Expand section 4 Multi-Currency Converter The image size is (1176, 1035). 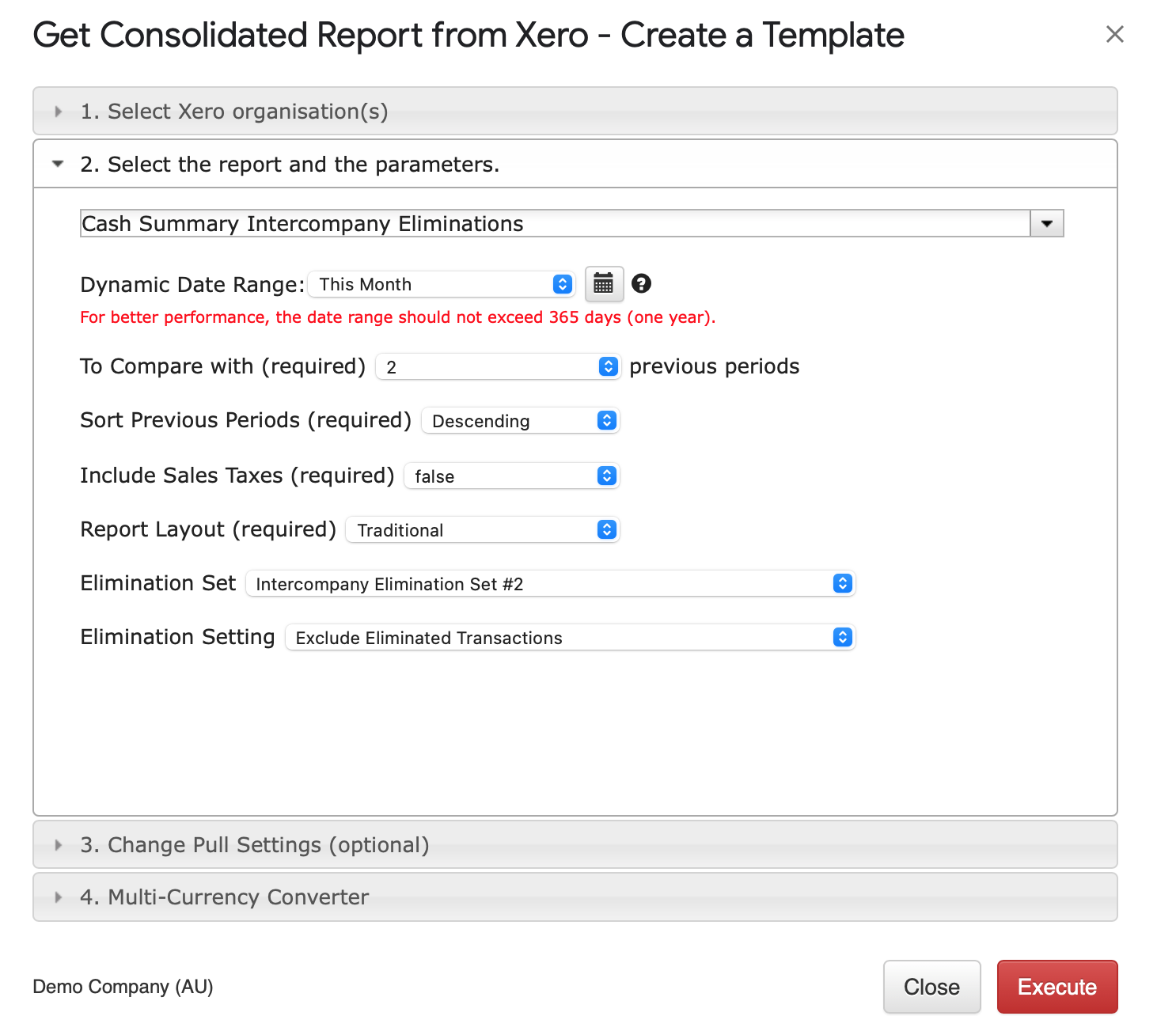(x=575, y=897)
